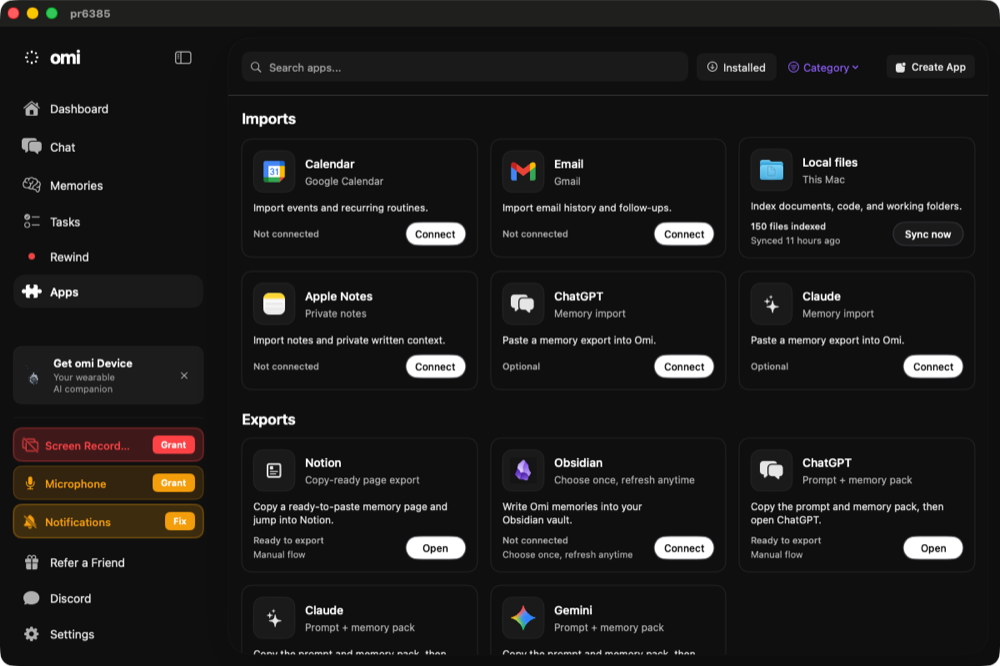Click the Apps puzzle piece icon
Viewport: 1000px width, 666px height.
(31, 292)
